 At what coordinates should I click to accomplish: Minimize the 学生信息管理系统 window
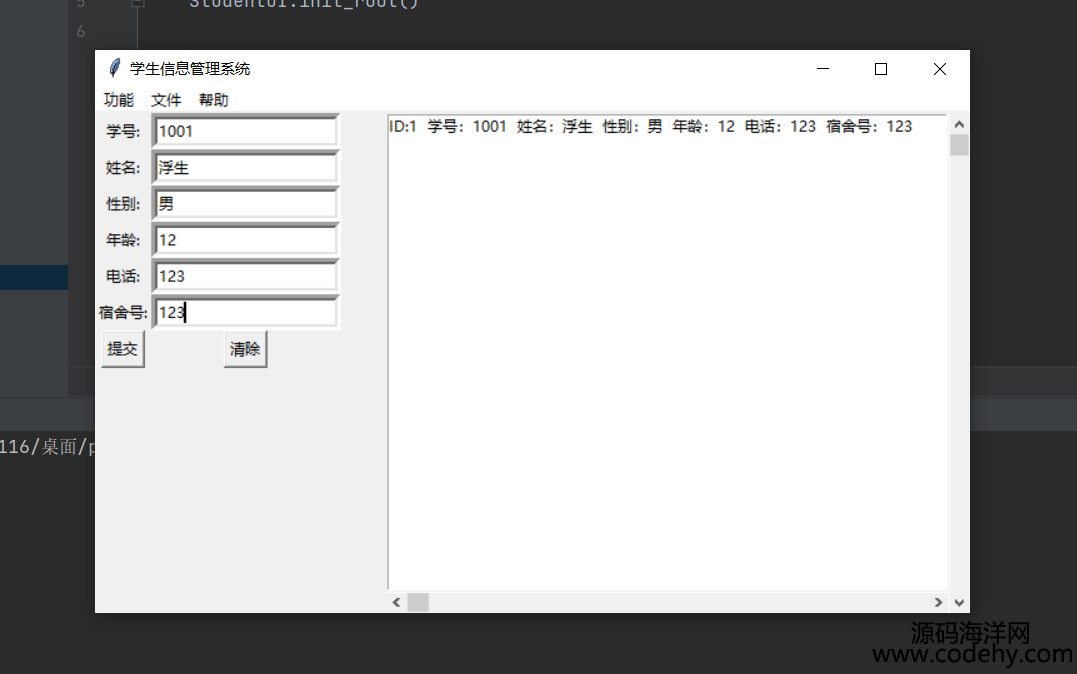(x=823, y=69)
